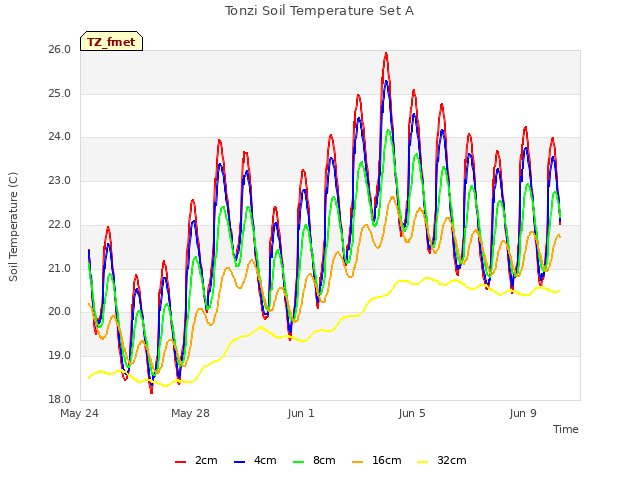Image resolution: width=640 pixels, height=480 pixels.
Task: Click the May 24 x-axis tick label
Action: click(79, 413)
